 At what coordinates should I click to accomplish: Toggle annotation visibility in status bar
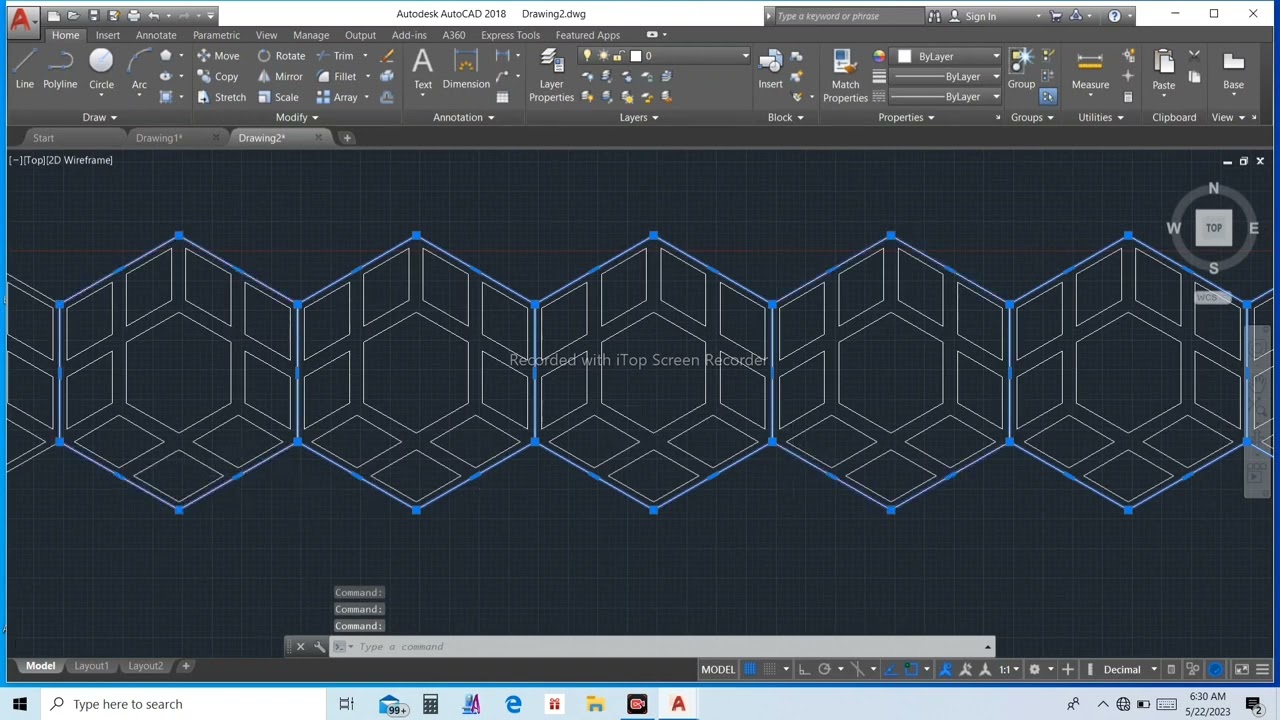pyautogui.click(x=945, y=669)
